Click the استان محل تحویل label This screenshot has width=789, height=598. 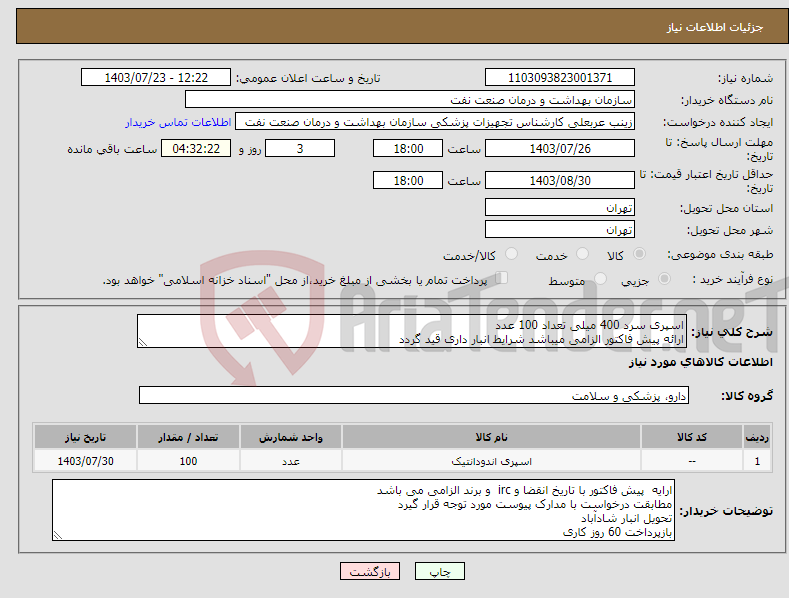point(727,208)
